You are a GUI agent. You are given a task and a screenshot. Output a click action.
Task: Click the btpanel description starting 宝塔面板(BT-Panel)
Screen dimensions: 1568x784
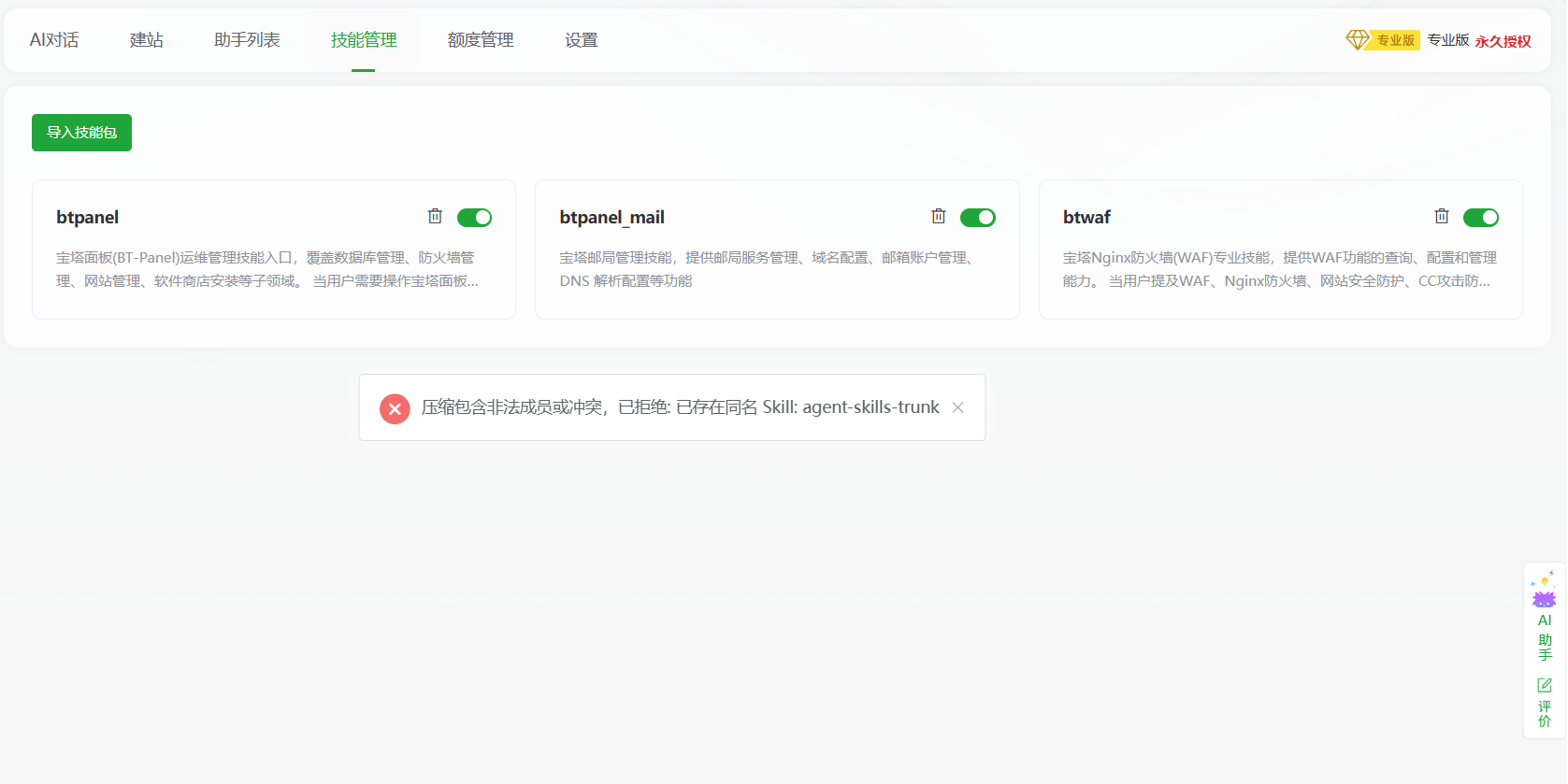[267, 269]
